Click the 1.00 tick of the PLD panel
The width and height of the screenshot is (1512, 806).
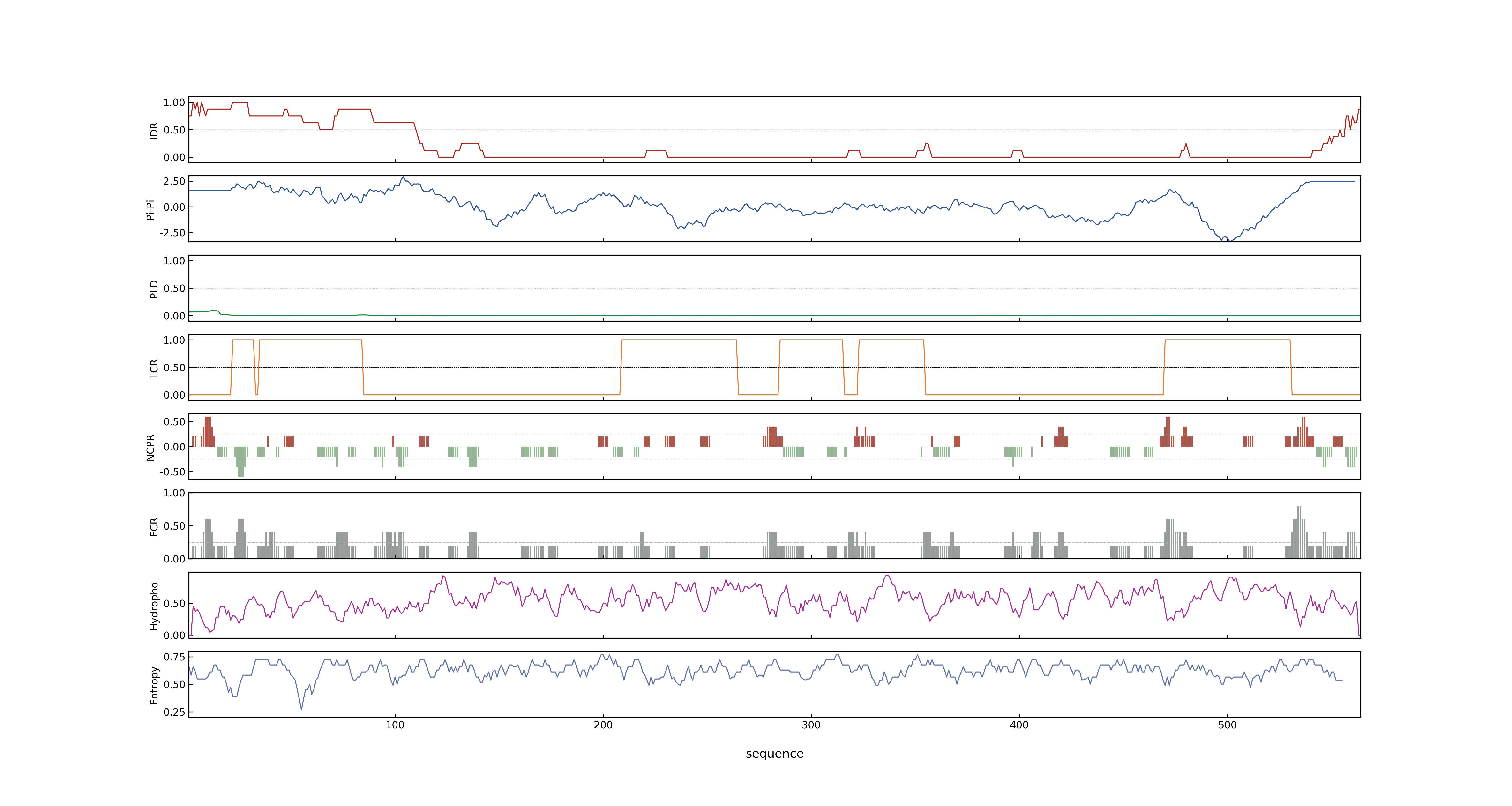[x=174, y=261]
